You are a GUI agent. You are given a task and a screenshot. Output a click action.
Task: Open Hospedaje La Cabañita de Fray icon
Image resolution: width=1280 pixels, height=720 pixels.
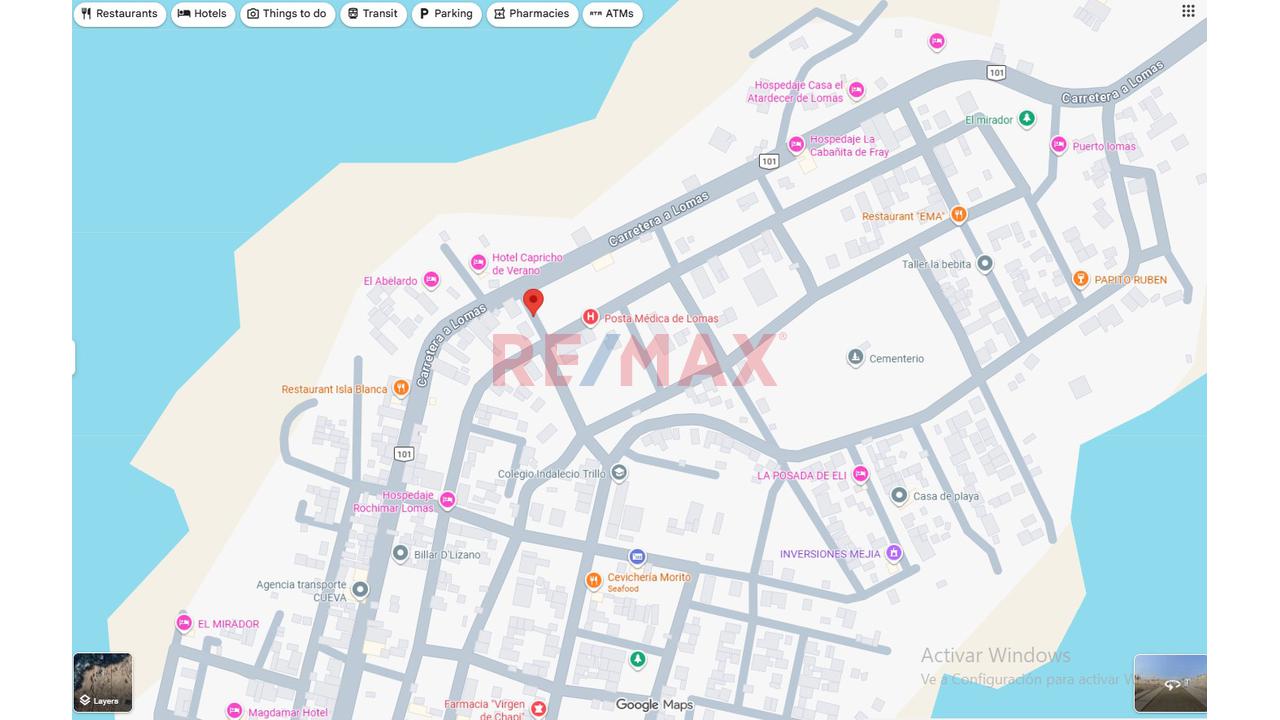[796, 145]
